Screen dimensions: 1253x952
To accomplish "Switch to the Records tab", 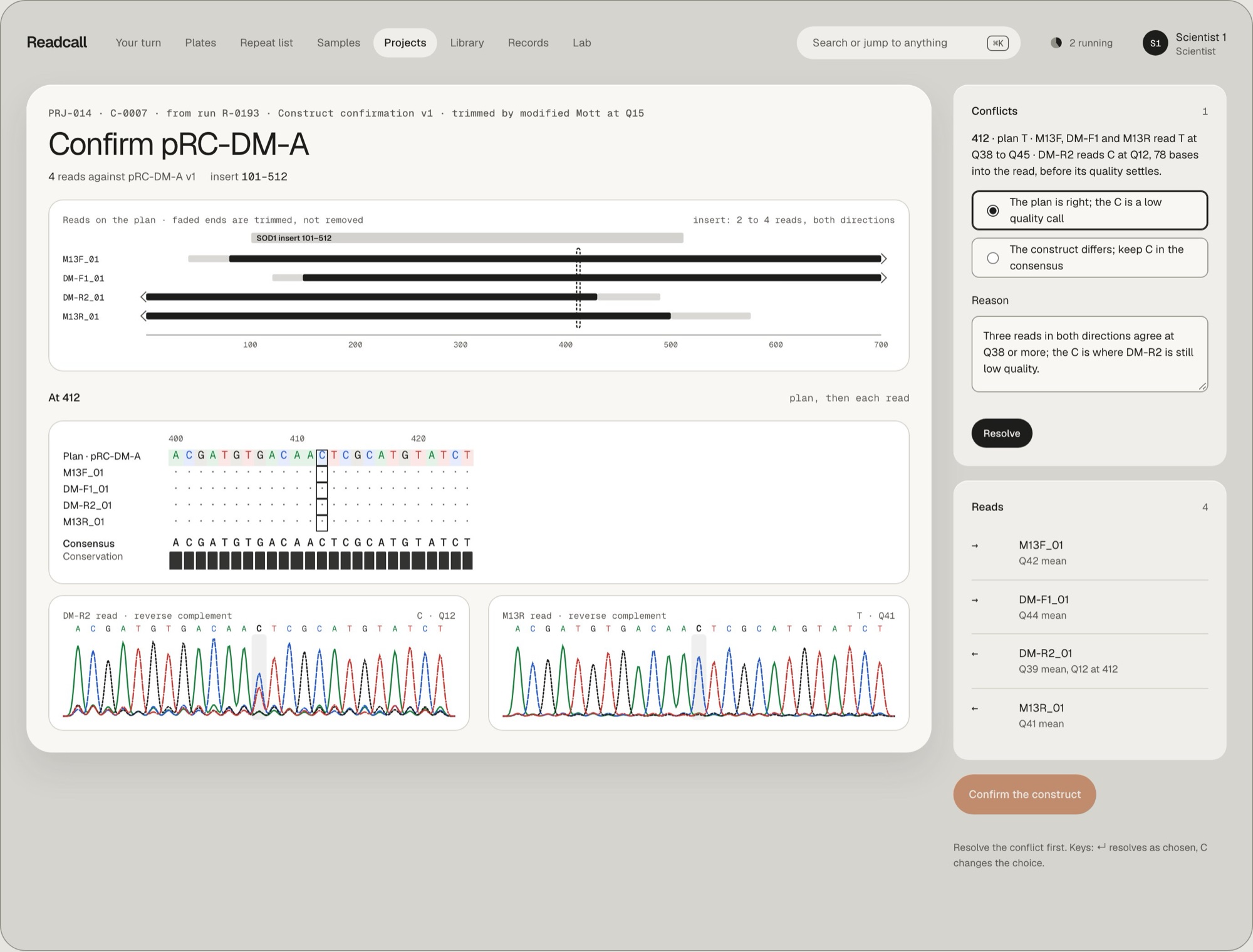I will pos(528,43).
